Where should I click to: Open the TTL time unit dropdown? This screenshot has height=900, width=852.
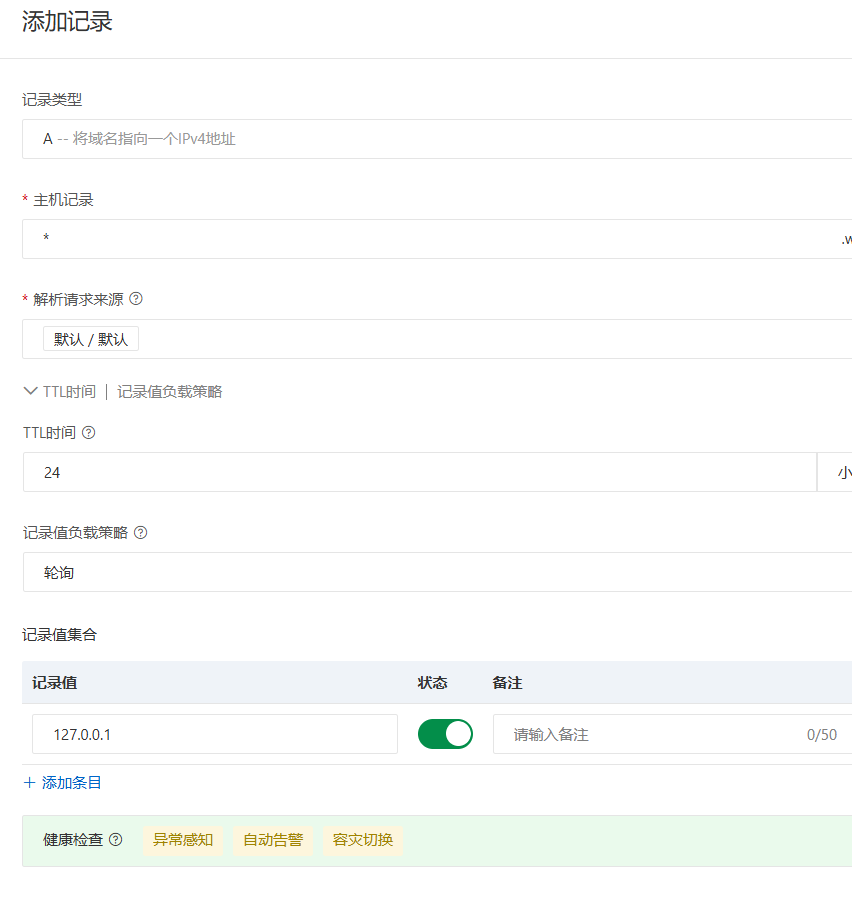tap(835, 472)
